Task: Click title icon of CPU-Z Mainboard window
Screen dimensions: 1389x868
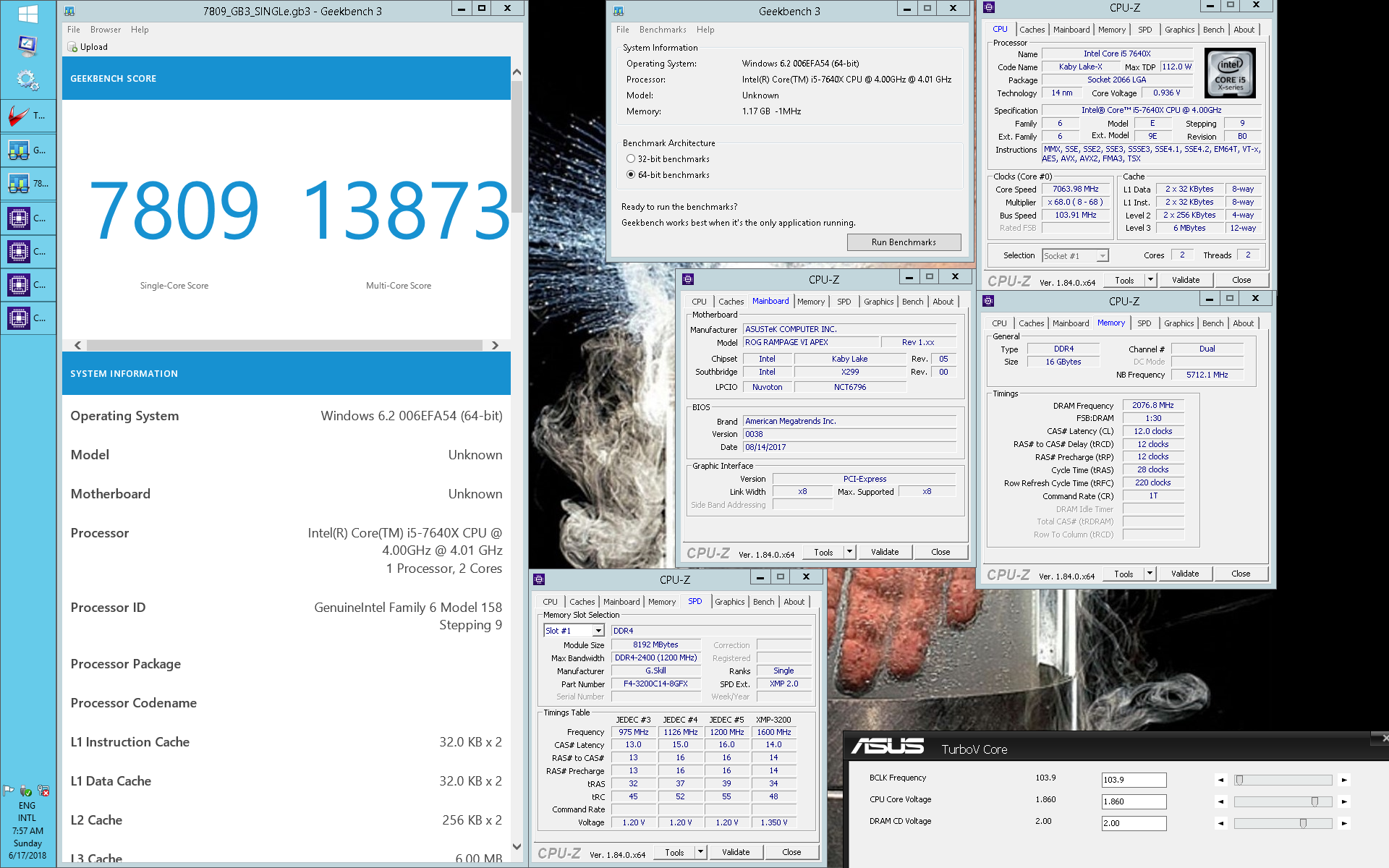Action: coord(688,279)
